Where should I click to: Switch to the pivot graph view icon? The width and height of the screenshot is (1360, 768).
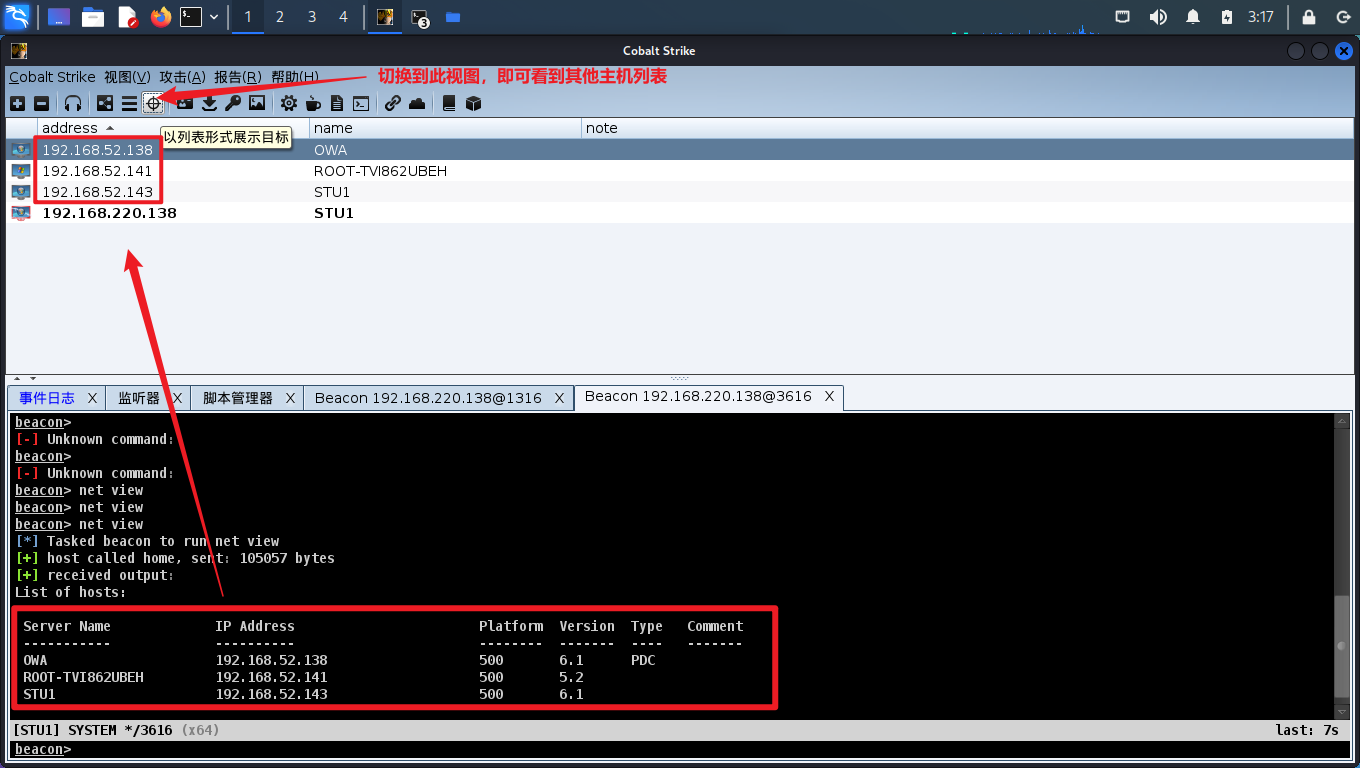click(105, 103)
